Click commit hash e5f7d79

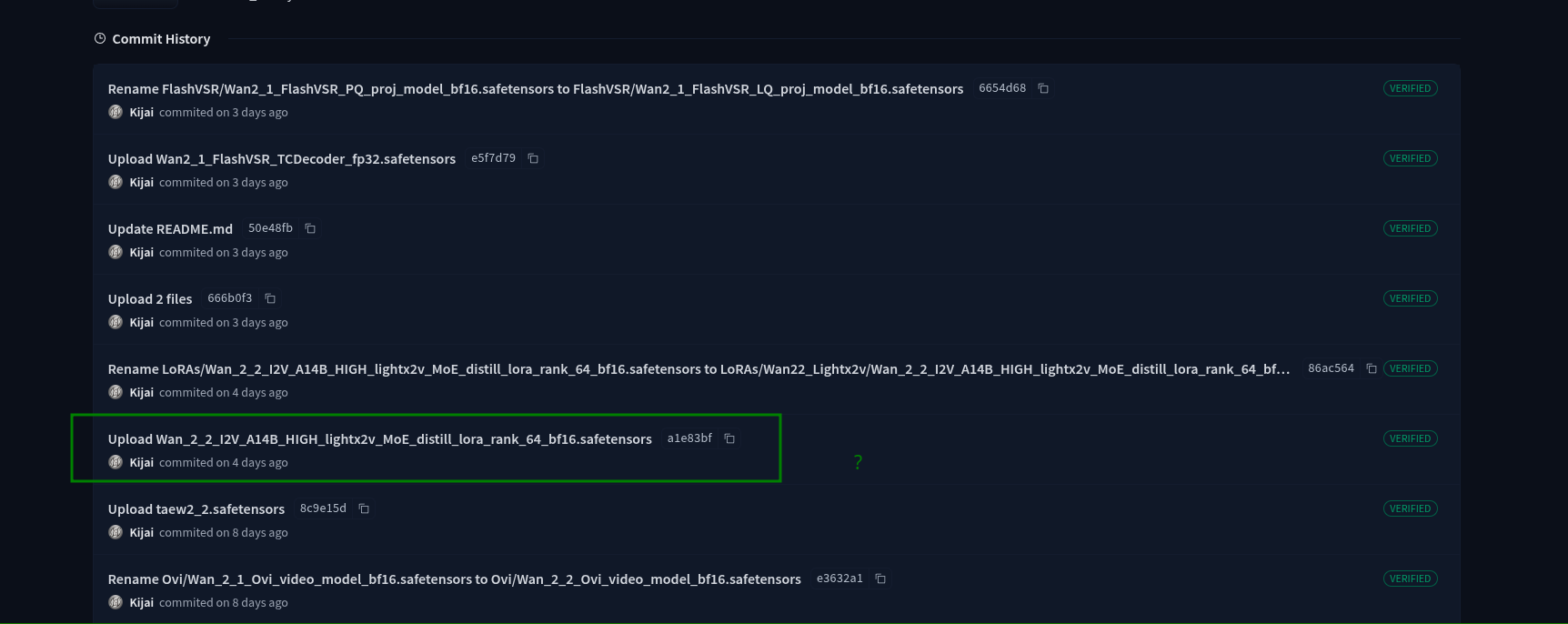pos(493,158)
